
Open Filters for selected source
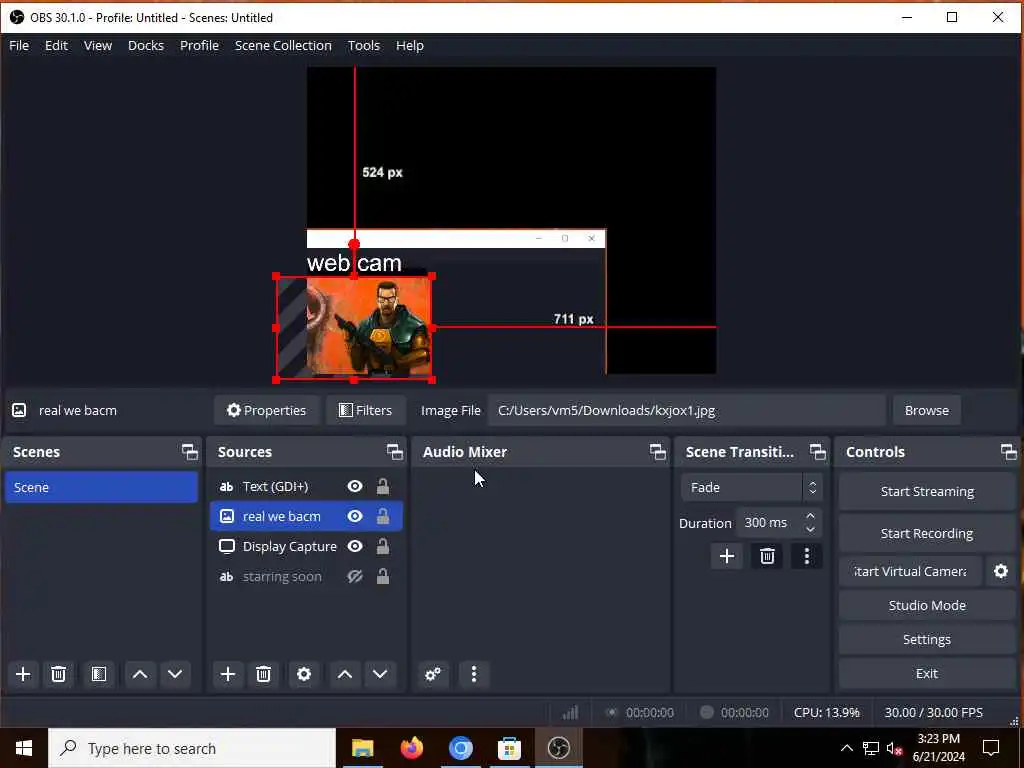tap(366, 410)
